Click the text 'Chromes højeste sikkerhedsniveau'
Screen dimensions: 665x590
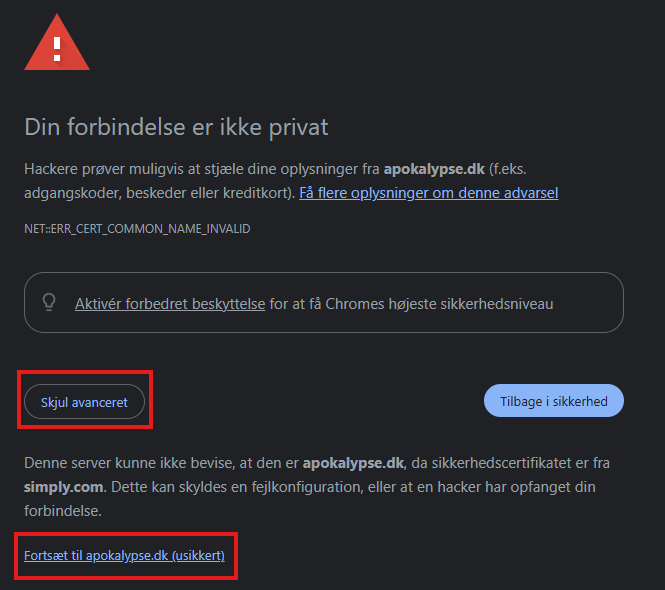click(x=439, y=304)
